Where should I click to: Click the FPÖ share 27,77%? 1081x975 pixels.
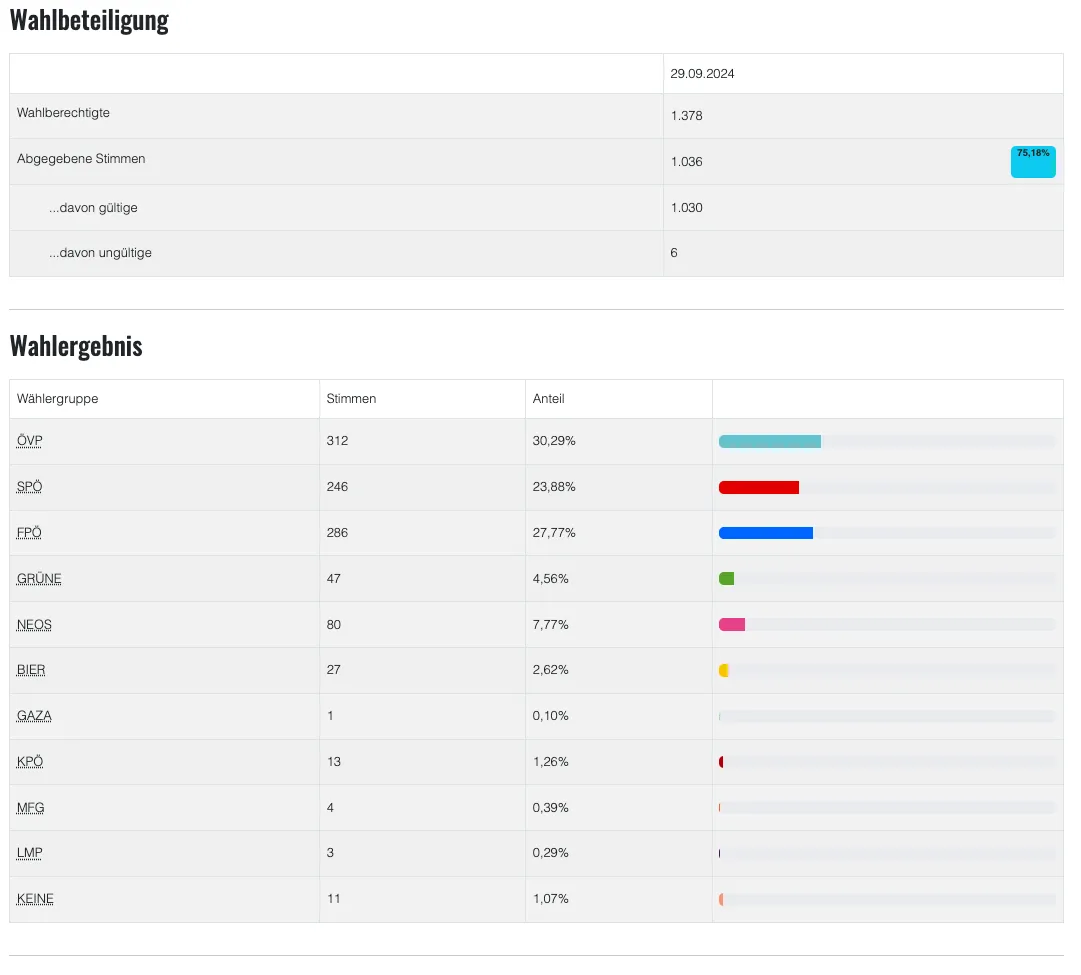554,532
